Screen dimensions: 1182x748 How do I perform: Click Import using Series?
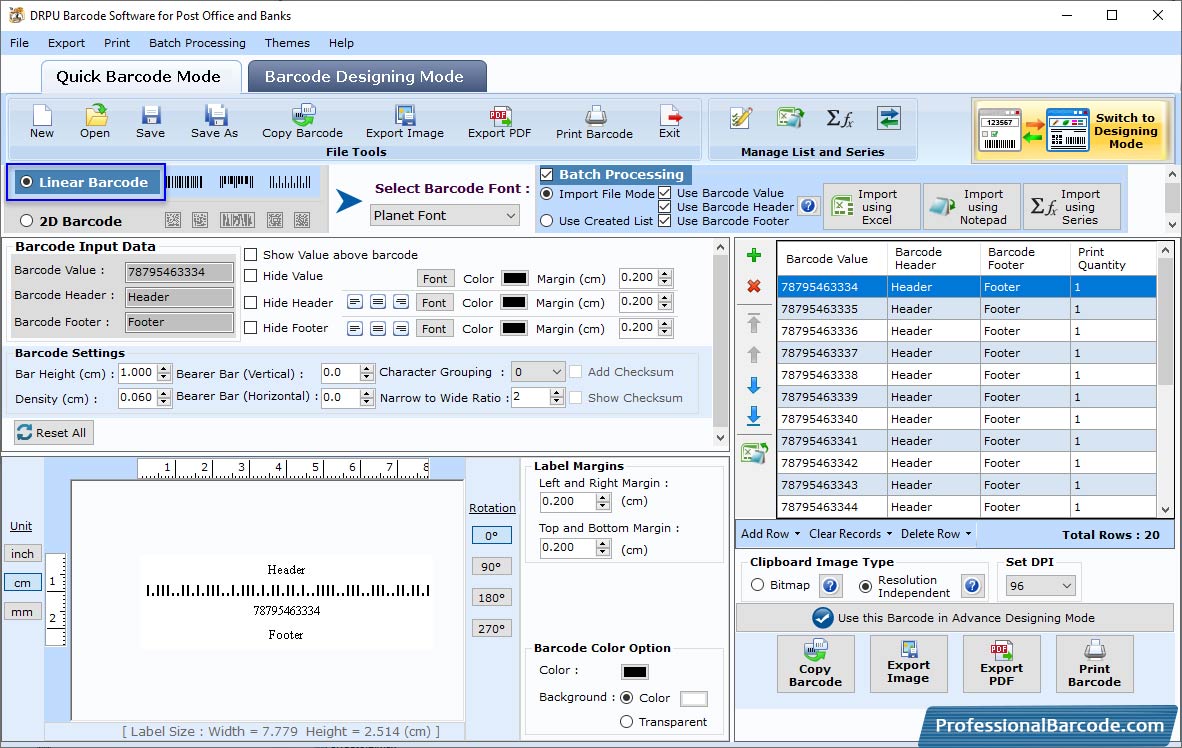coord(1070,207)
